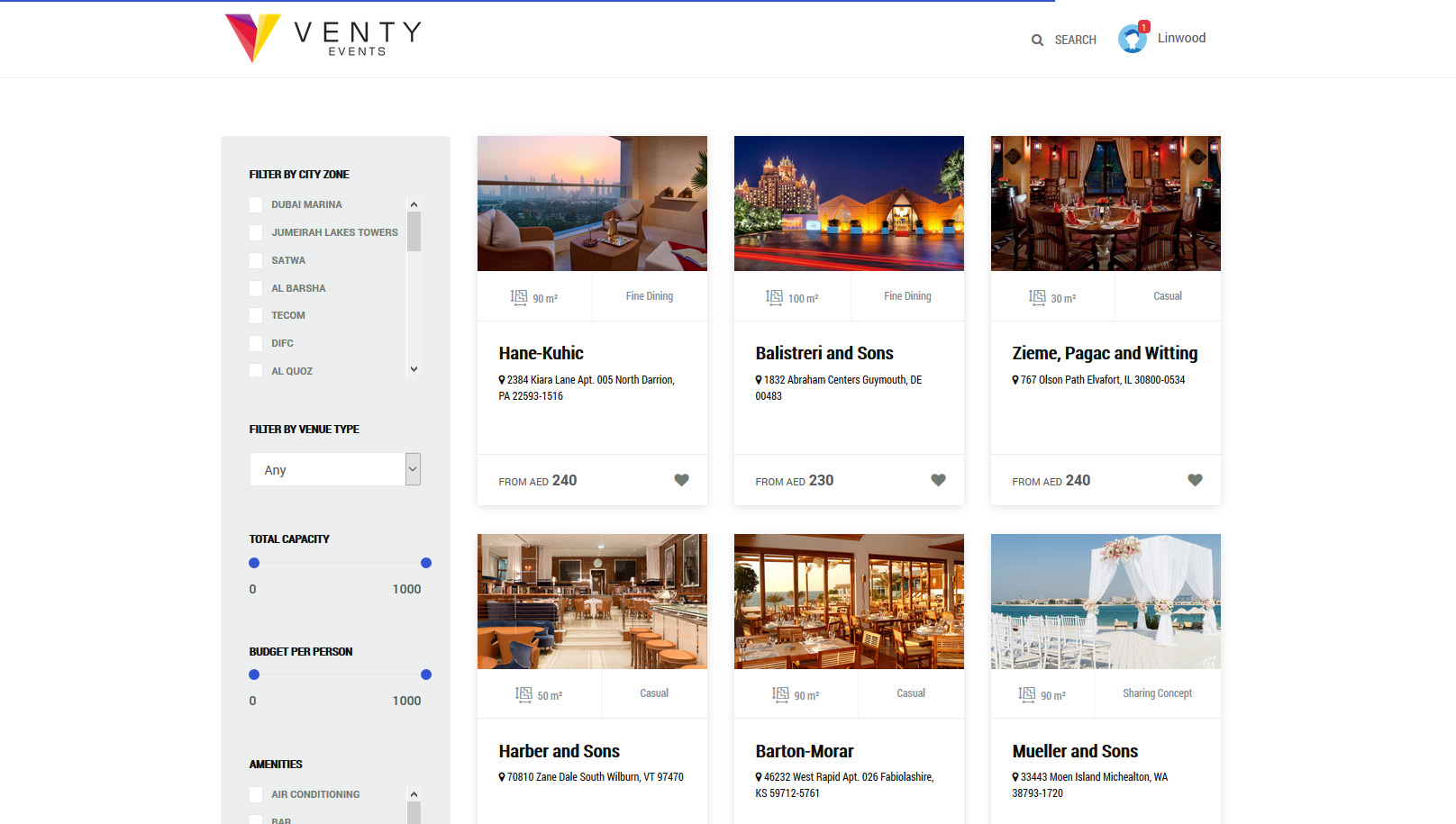Click floor area icon on Hane-Kuhic card
1456x824 pixels.
(519, 297)
